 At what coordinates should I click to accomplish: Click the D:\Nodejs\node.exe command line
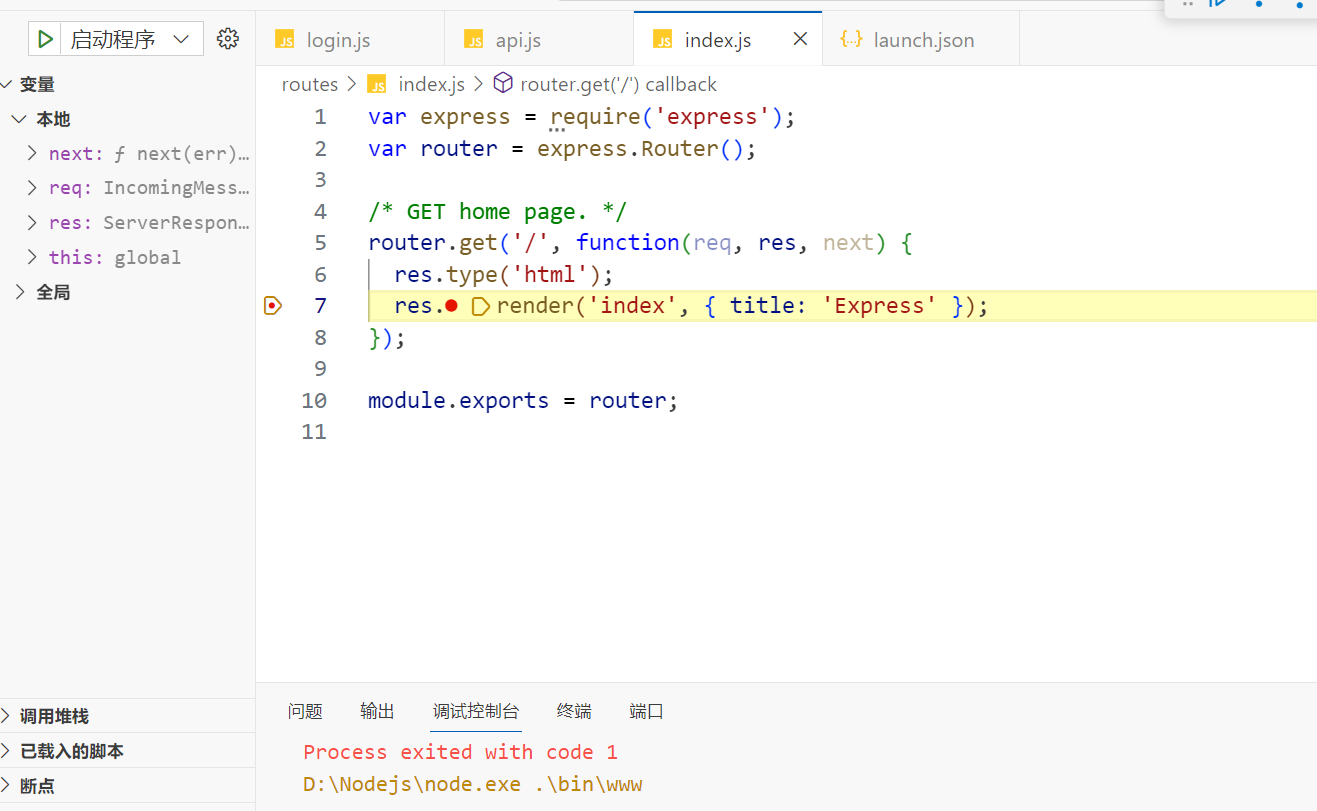(472, 784)
